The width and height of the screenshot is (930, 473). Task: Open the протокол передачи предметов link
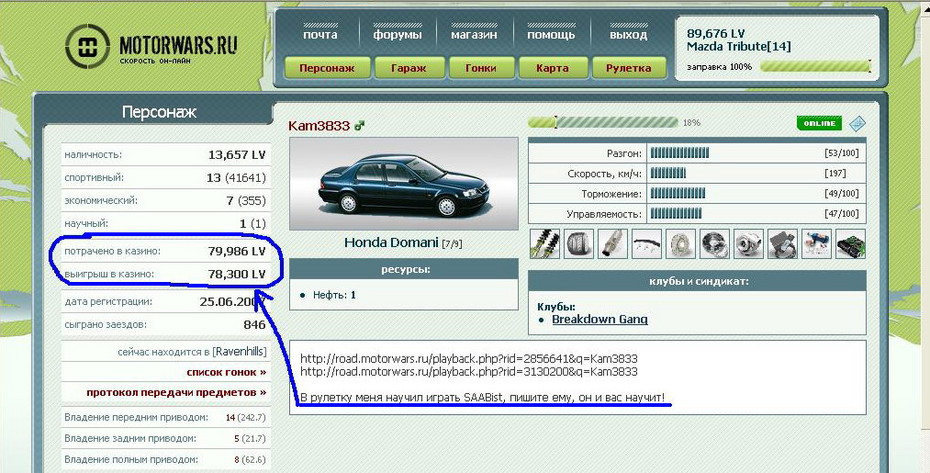point(176,392)
